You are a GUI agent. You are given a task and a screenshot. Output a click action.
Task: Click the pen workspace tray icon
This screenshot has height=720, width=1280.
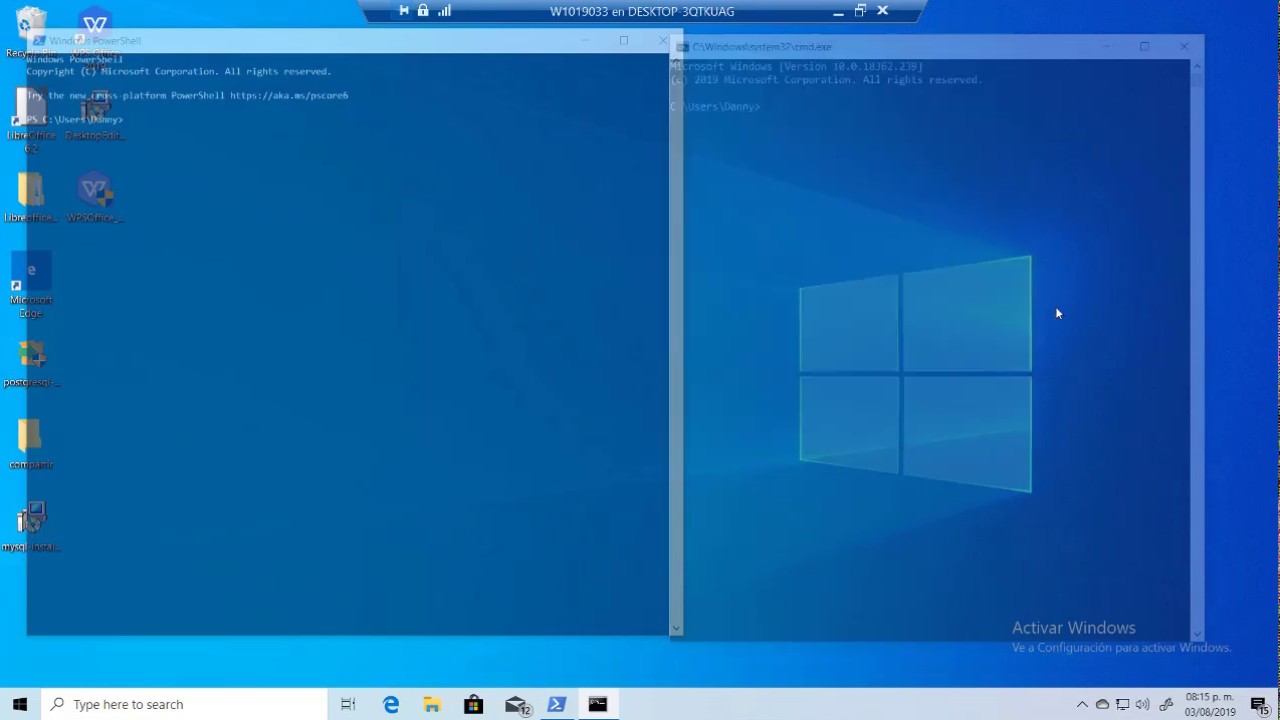(1166, 705)
